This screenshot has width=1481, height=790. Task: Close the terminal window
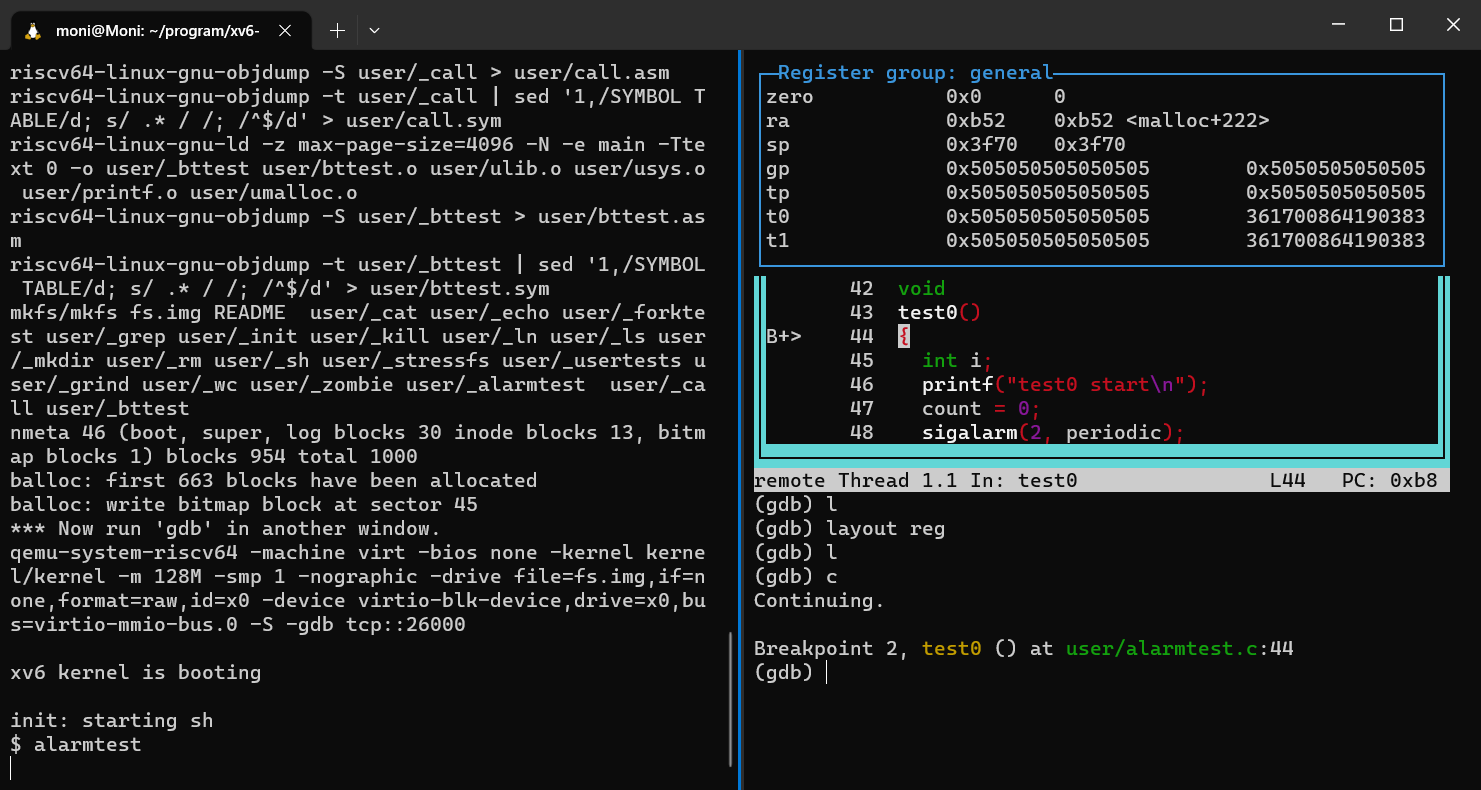click(x=1453, y=25)
